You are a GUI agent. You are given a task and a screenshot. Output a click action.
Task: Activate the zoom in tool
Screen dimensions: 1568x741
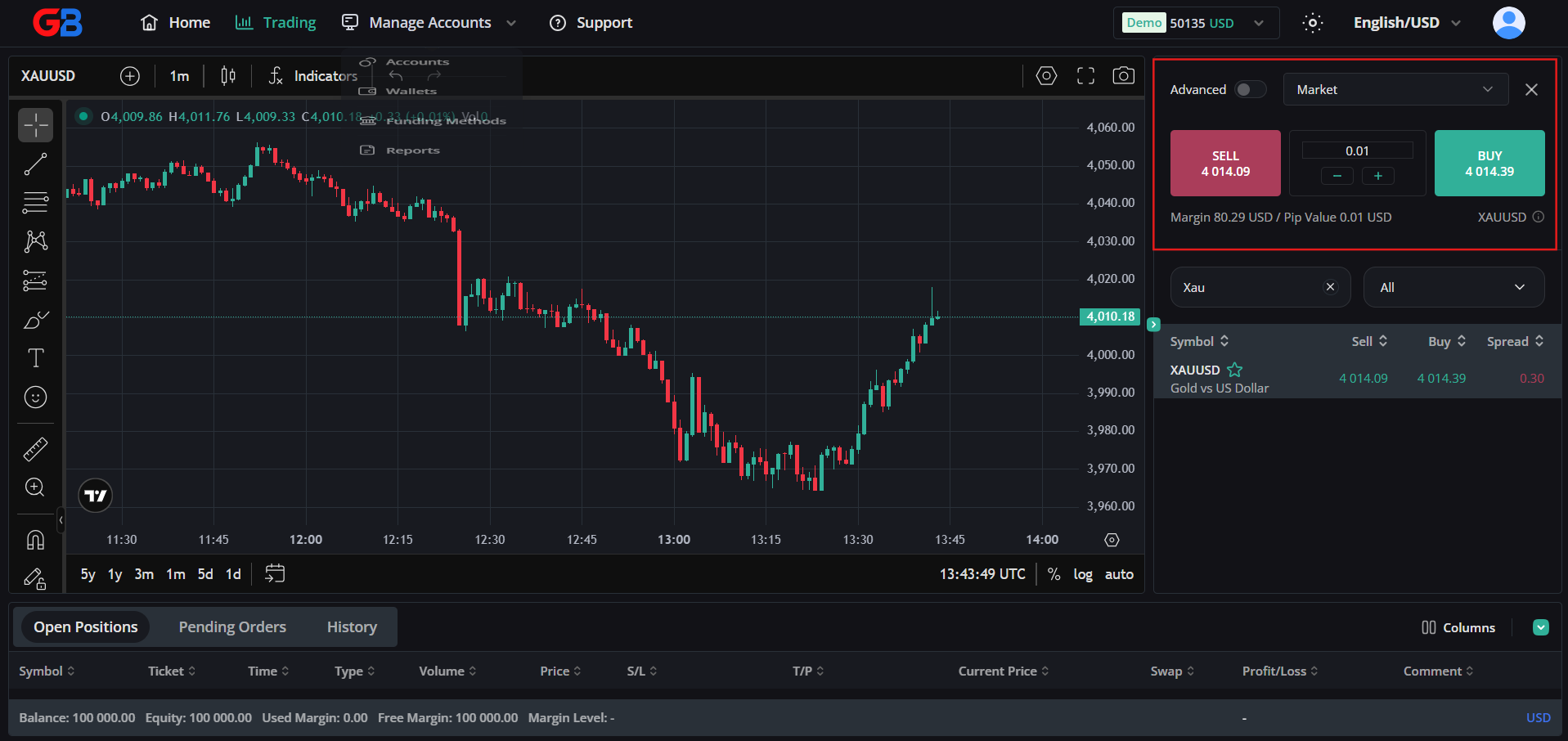[36, 487]
